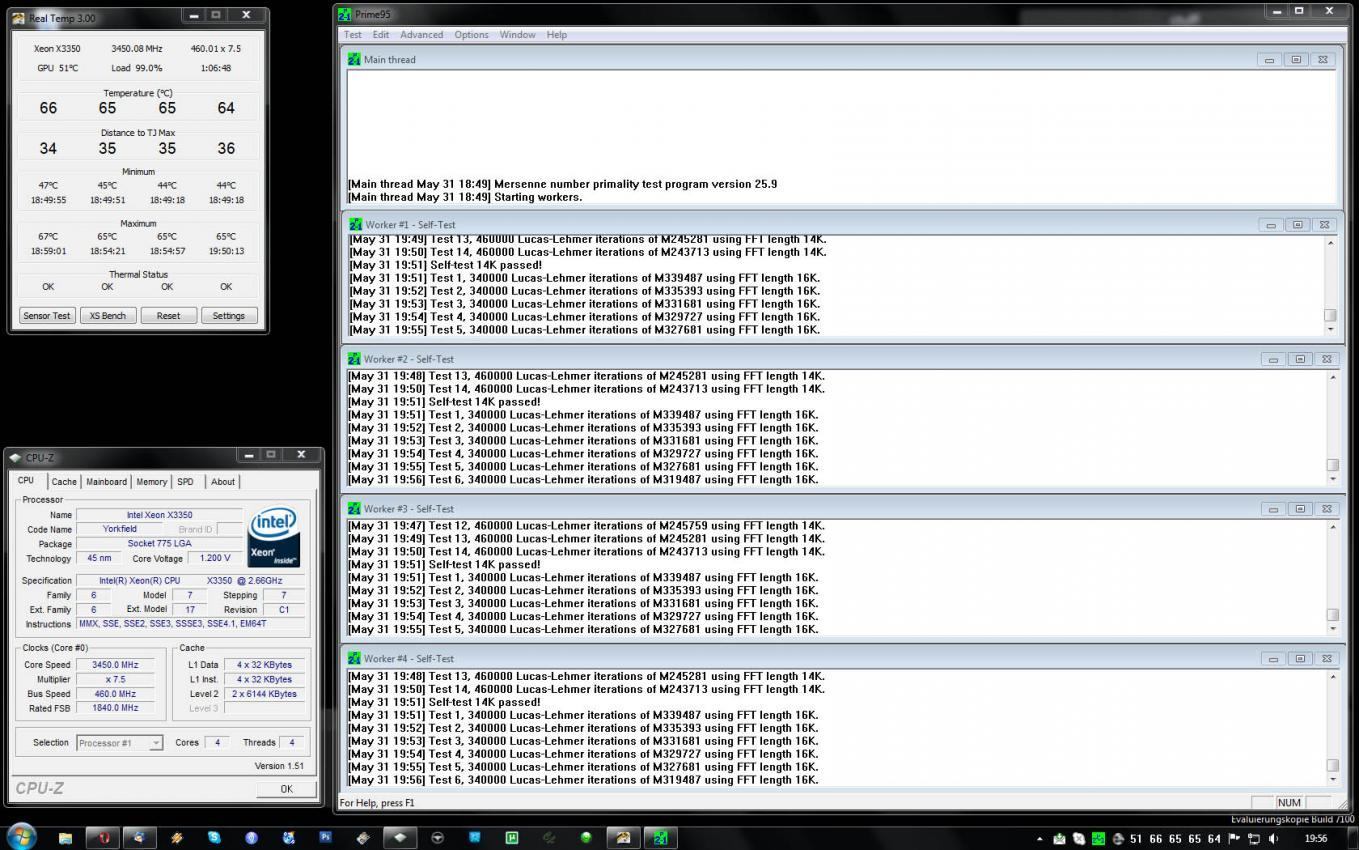
Task: Click Worker #3 Self-Test window icon
Action: pos(354,509)
